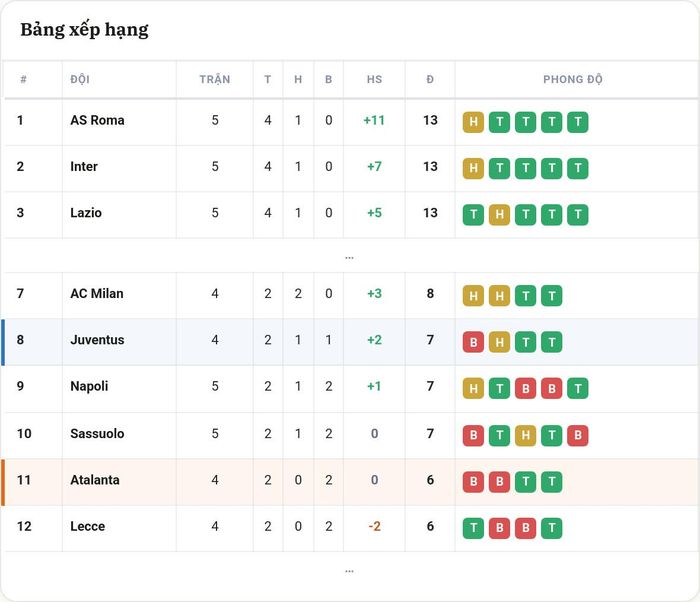Expand hidden rows between Lazio and AC Milan
Screen dimensions: 700x602
tap(350, 257)
